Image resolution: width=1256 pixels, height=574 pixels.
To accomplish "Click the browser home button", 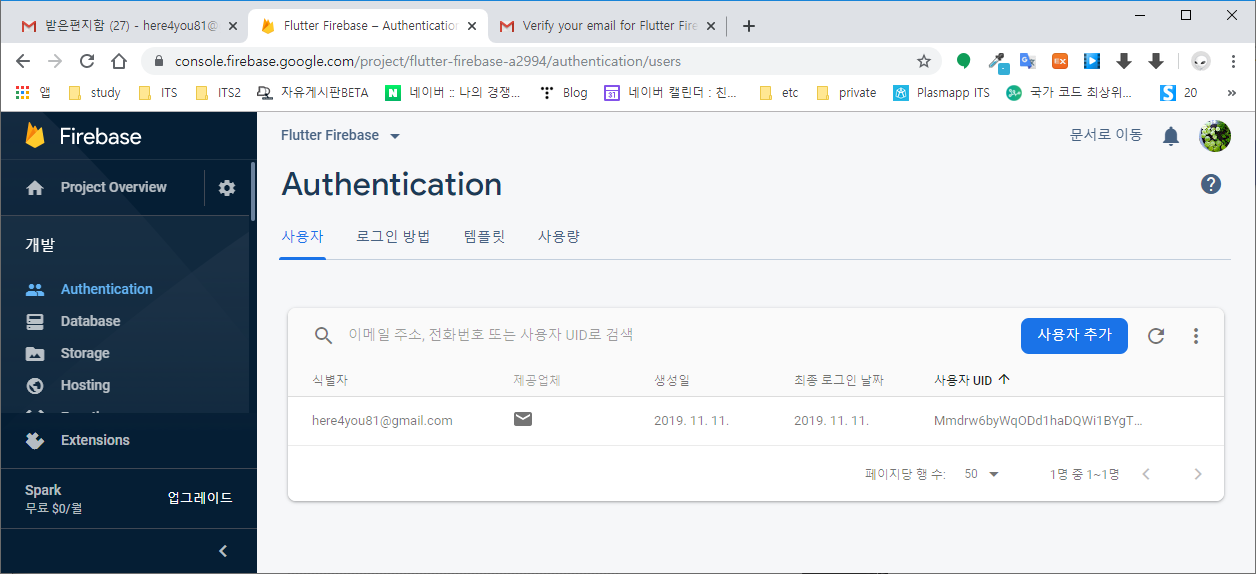I will point(119,61).
